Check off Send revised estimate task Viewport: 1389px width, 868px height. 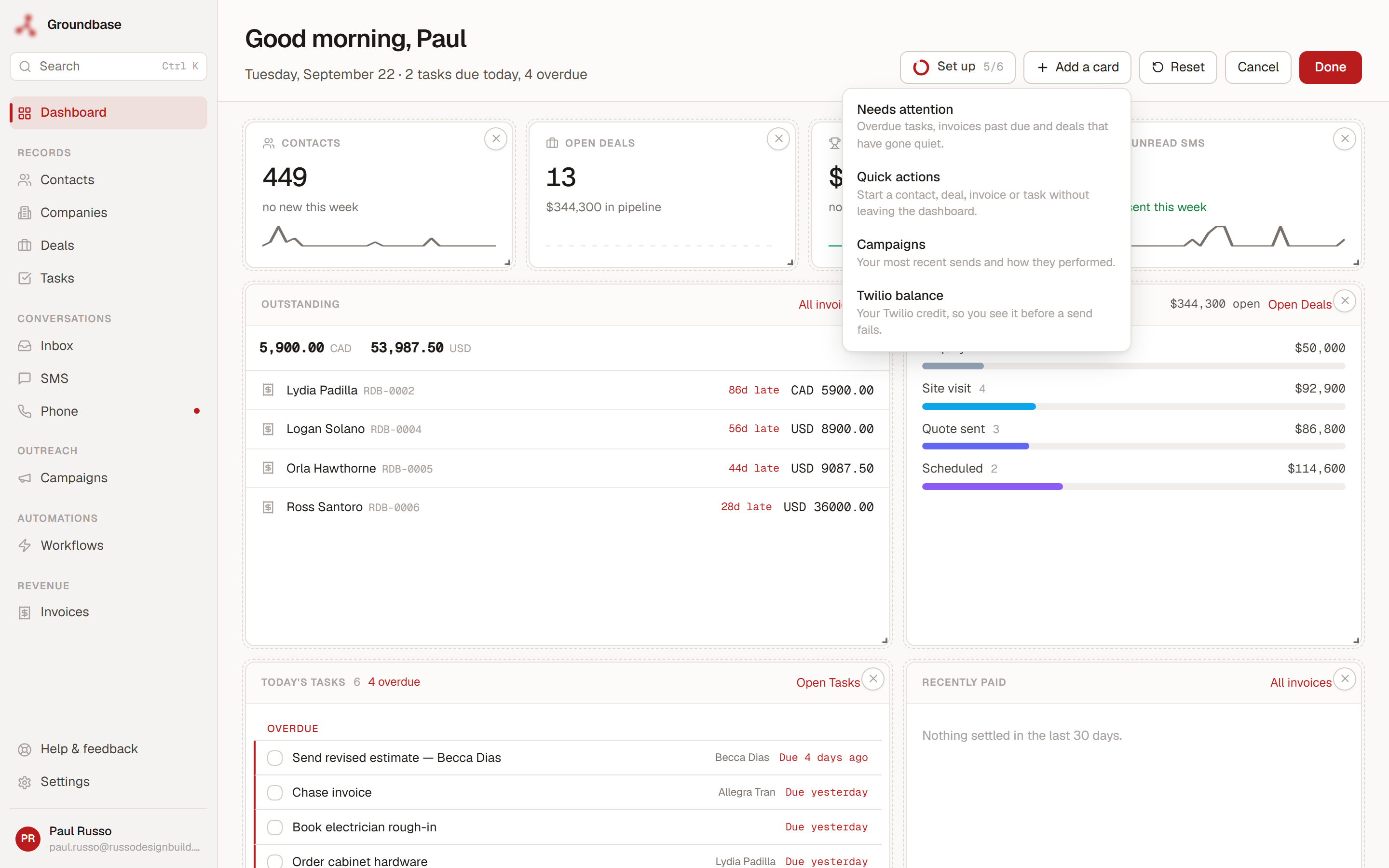coord(275,758)
